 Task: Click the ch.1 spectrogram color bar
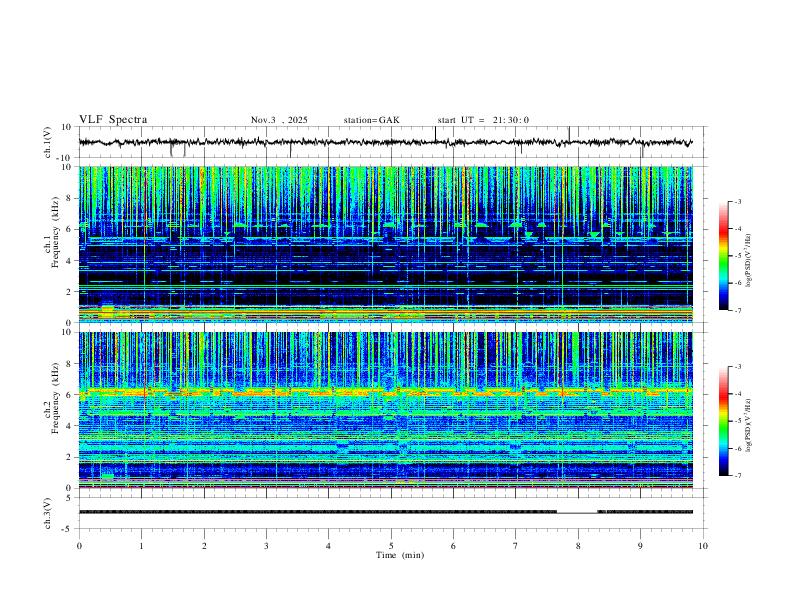pos(723,256)
